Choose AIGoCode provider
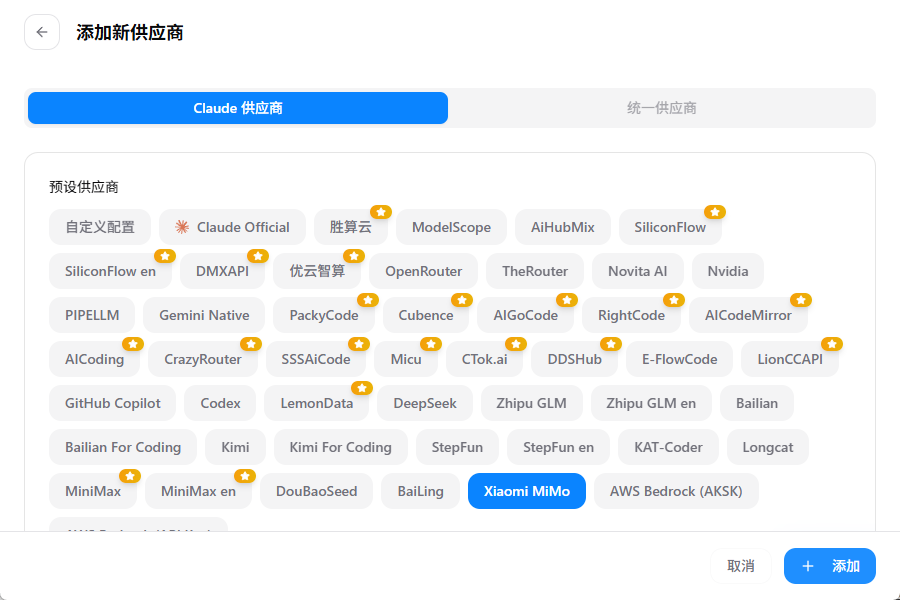Image resolution: width=900 pixels, height=600 pixels. pos(526,315)
